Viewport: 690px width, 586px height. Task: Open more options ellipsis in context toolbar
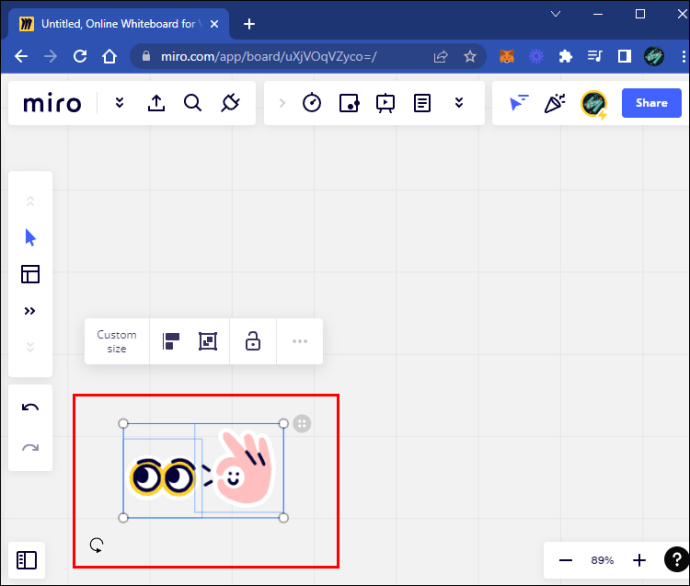300,342
